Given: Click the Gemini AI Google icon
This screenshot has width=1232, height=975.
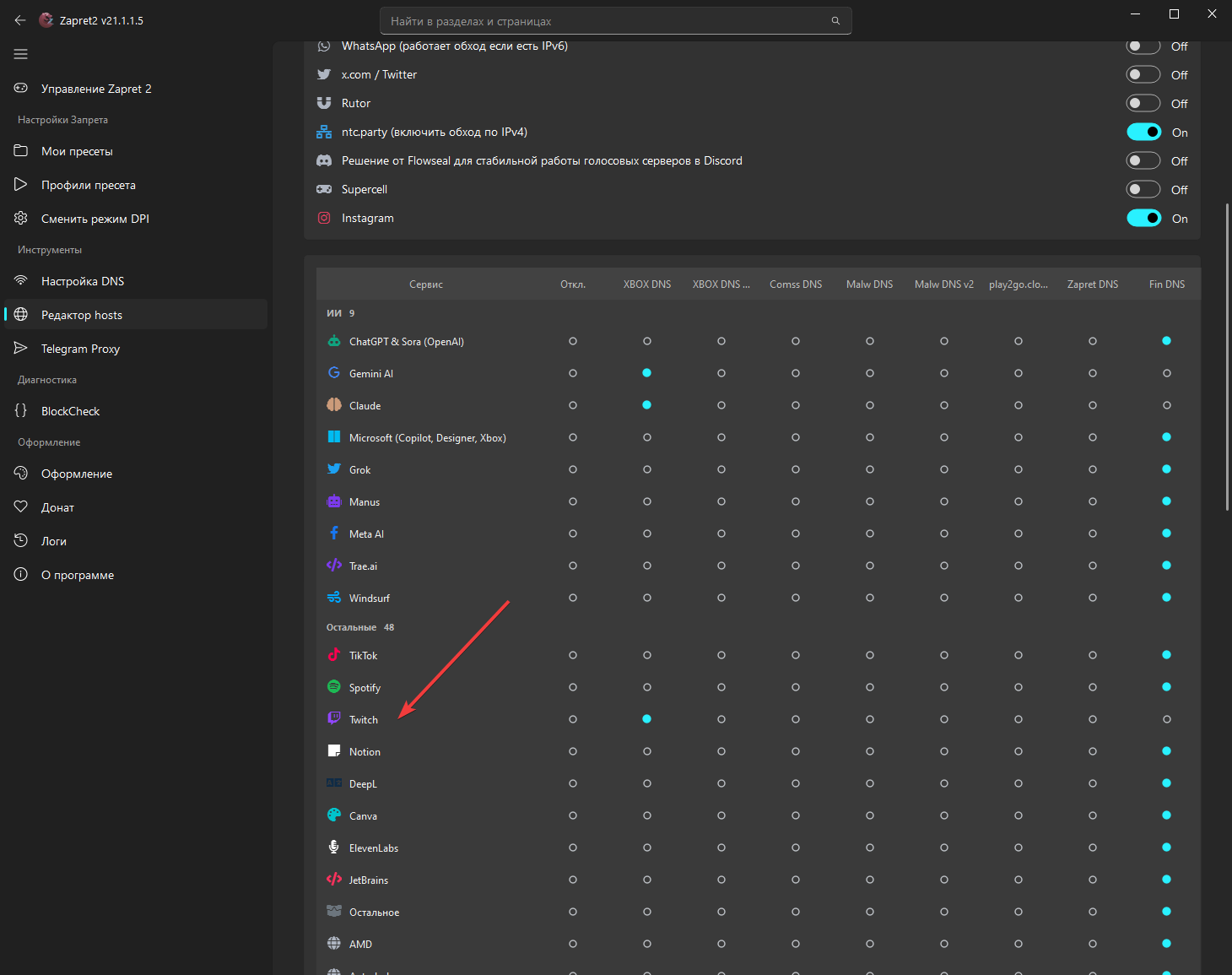Looking at the screenshot, I should pyautogui.click(x=334, y=373).
